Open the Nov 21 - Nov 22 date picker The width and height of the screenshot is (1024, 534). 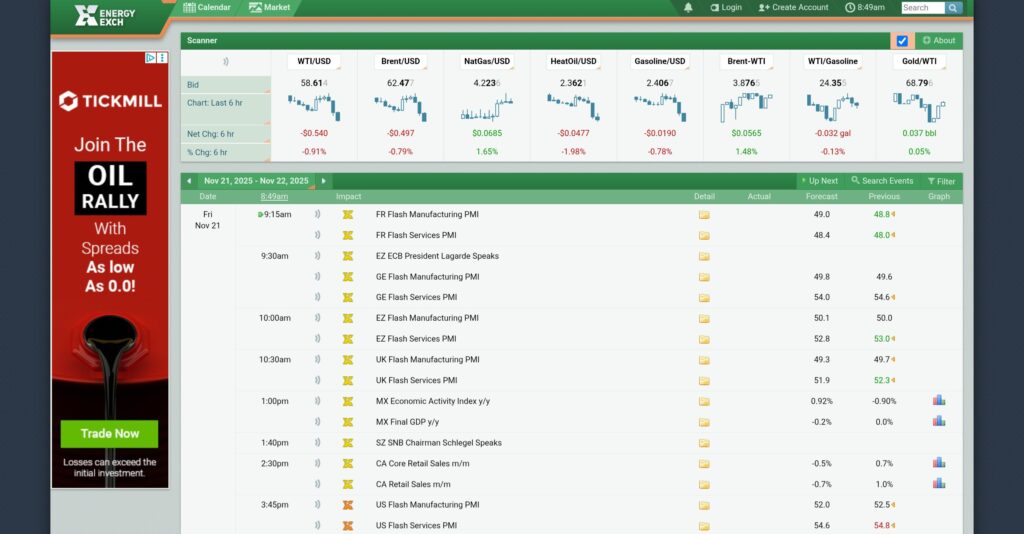tap(256, 181)
